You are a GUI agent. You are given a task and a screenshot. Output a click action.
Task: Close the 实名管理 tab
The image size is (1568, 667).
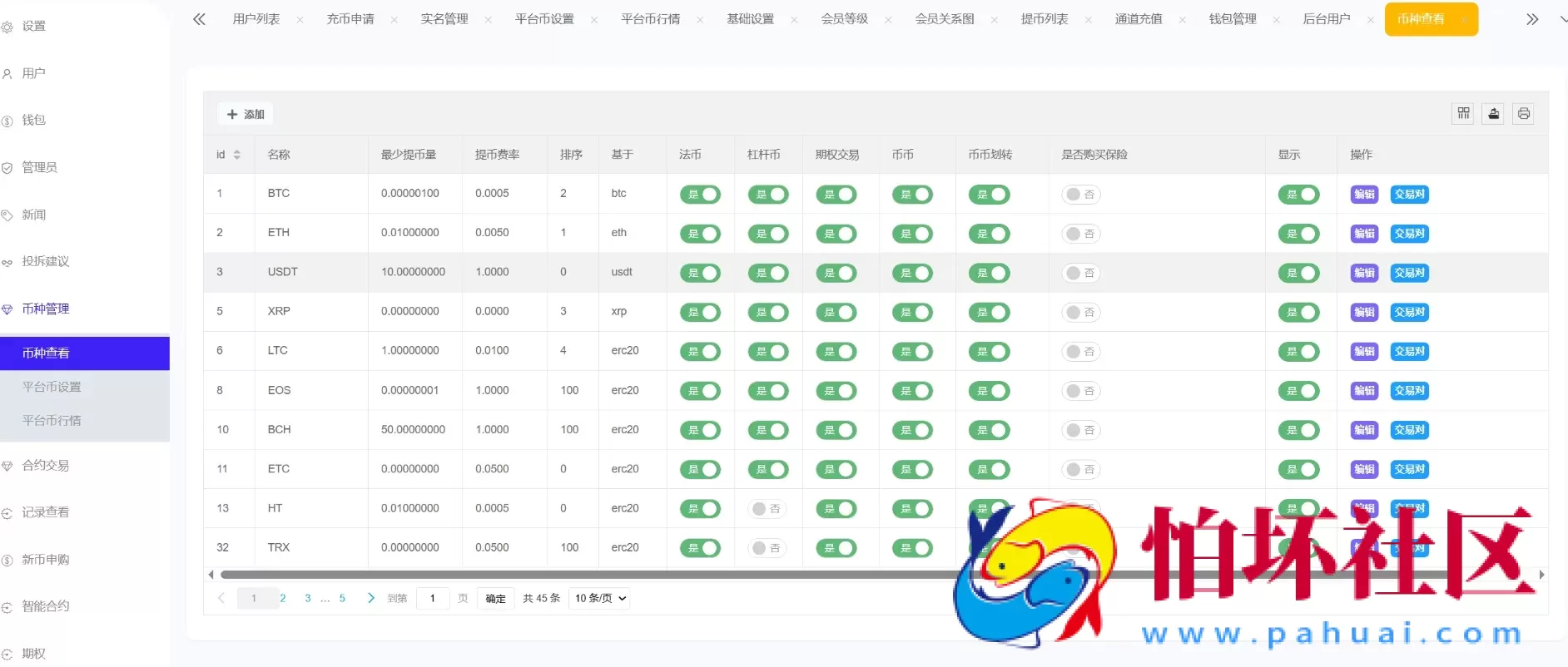click(488, 20)
